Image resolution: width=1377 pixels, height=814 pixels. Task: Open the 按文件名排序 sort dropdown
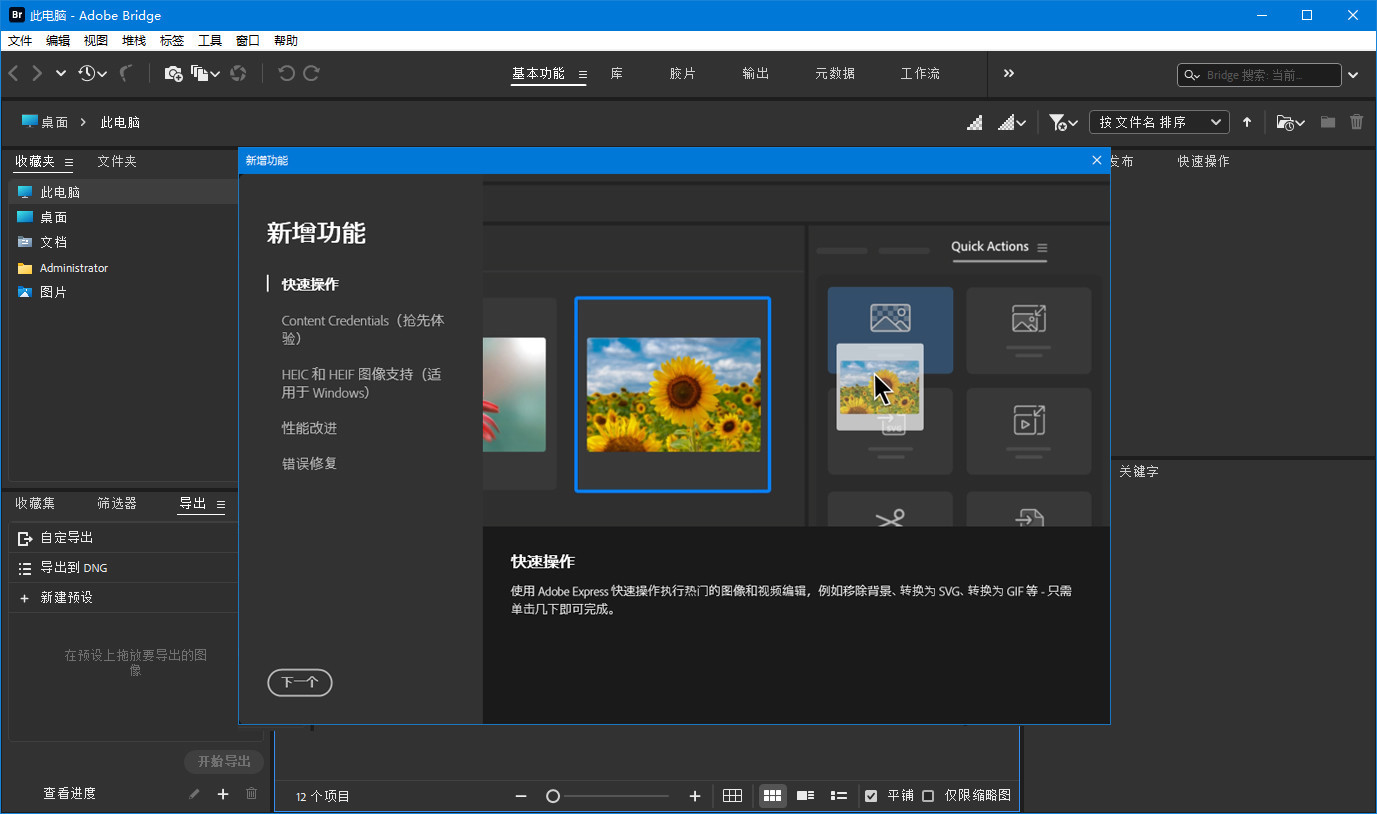click(1159, 122)
